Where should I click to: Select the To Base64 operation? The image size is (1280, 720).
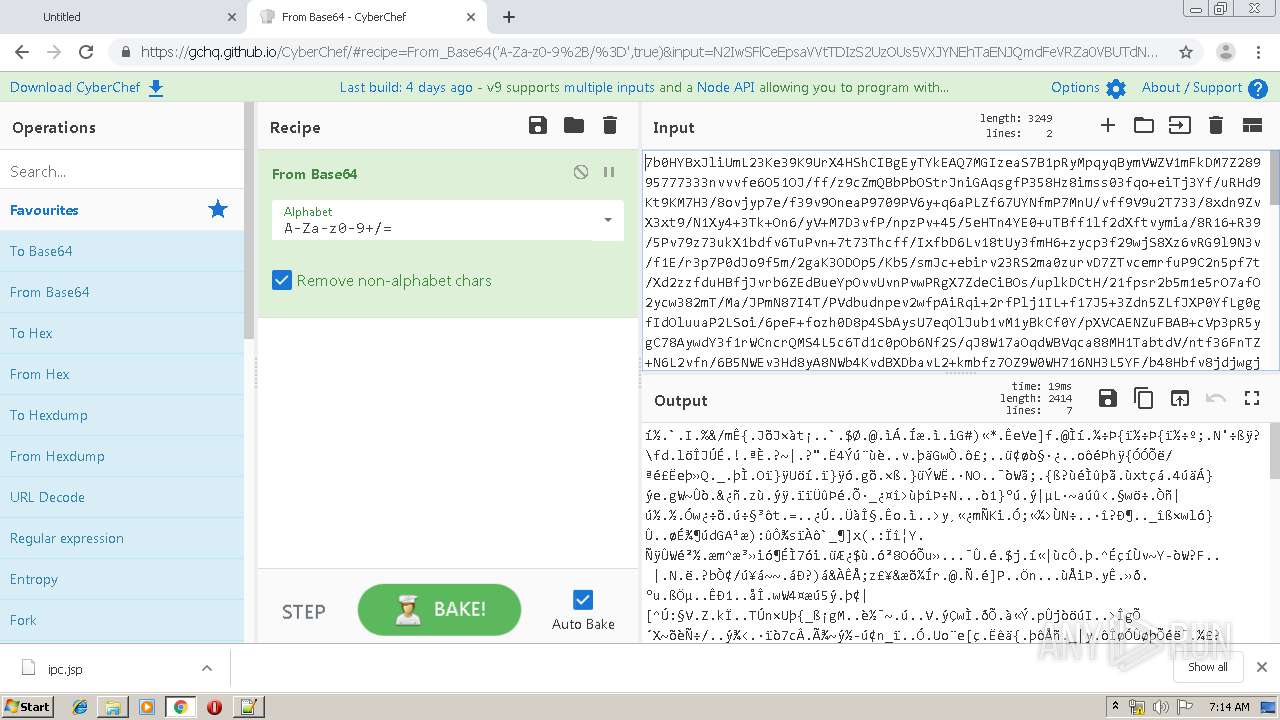tap(122, 251)
